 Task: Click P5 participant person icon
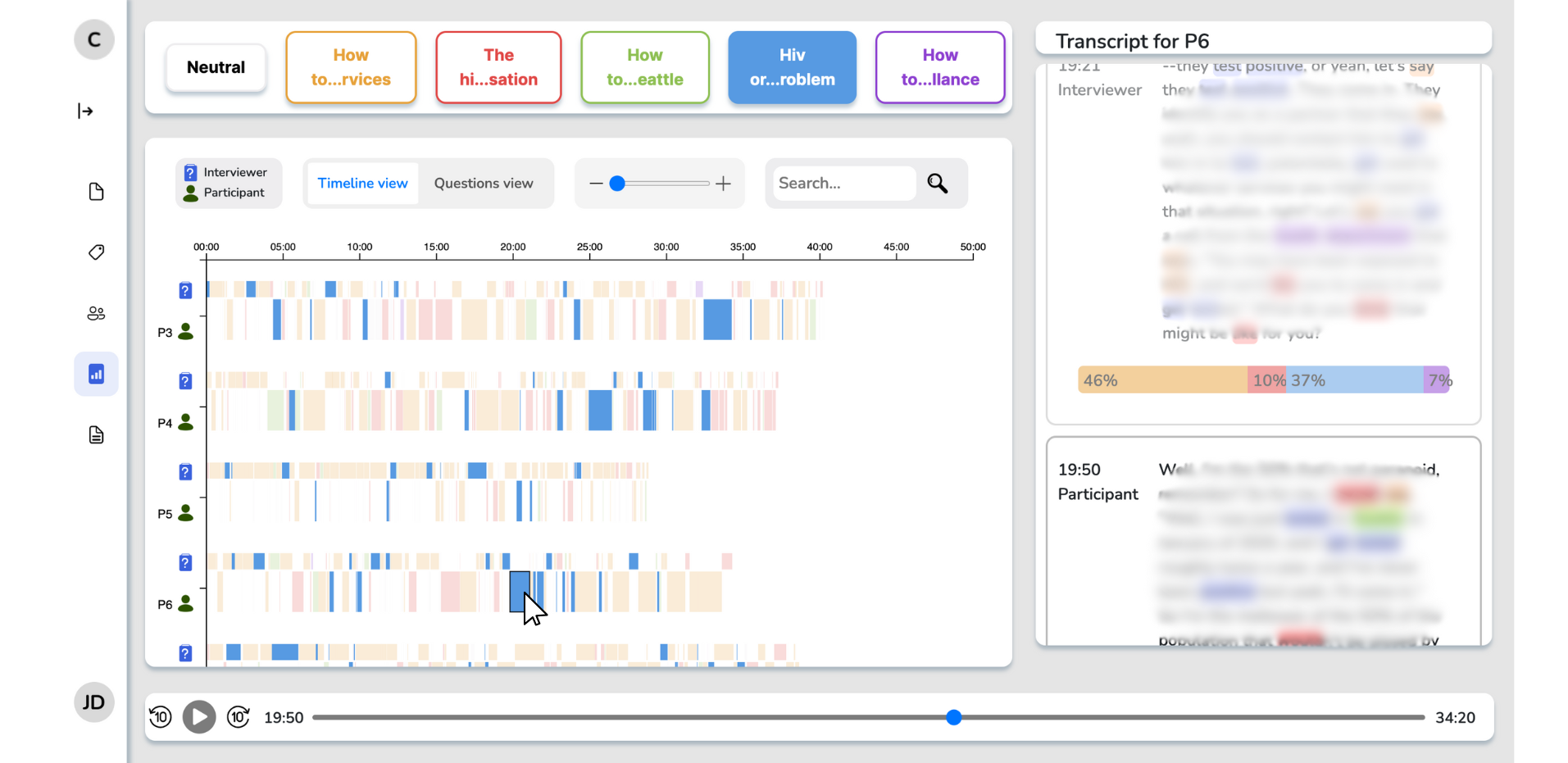coord(186,513)
